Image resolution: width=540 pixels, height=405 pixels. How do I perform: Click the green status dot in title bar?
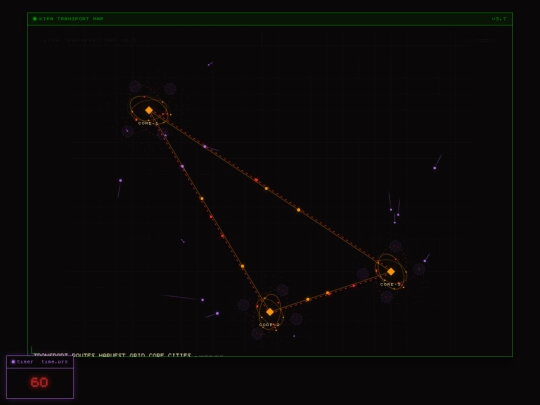pyautogui.click(x=35, y=19)
